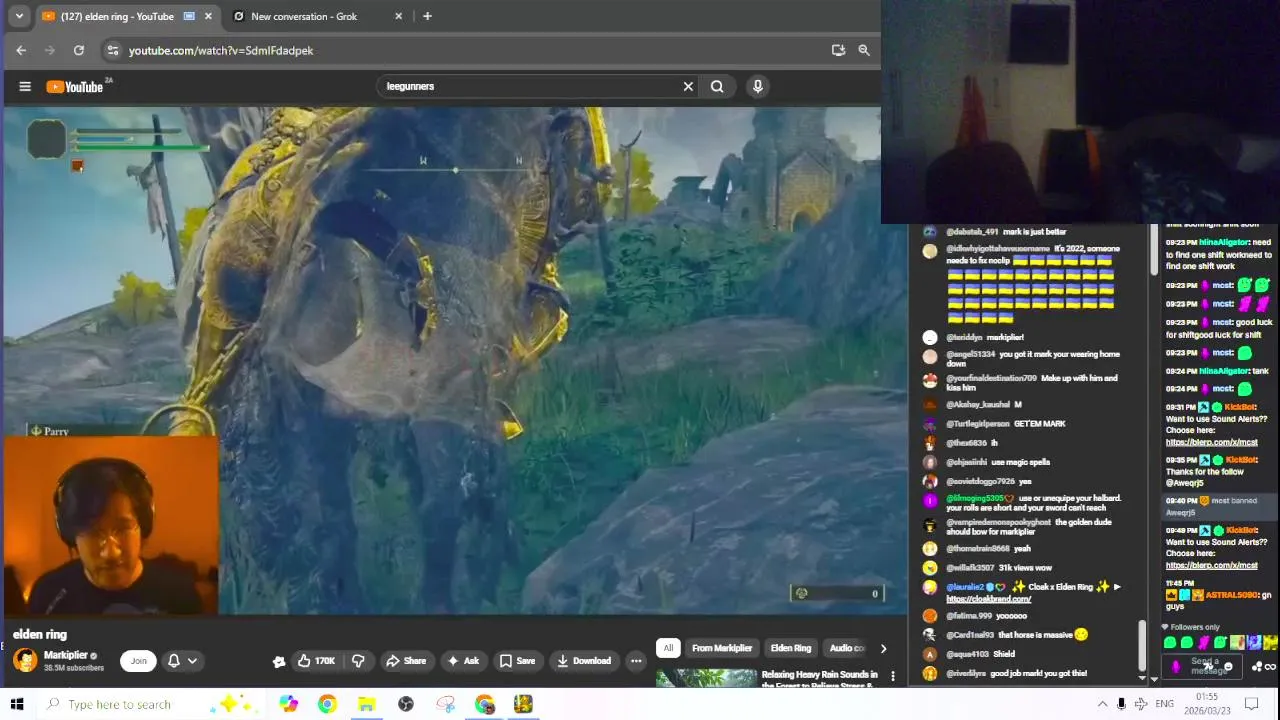Image resolution: width=1280 pixels, height=720 pixels.
Task: Open Snipping Tool from the taskbar
Action: click(445, 704)
